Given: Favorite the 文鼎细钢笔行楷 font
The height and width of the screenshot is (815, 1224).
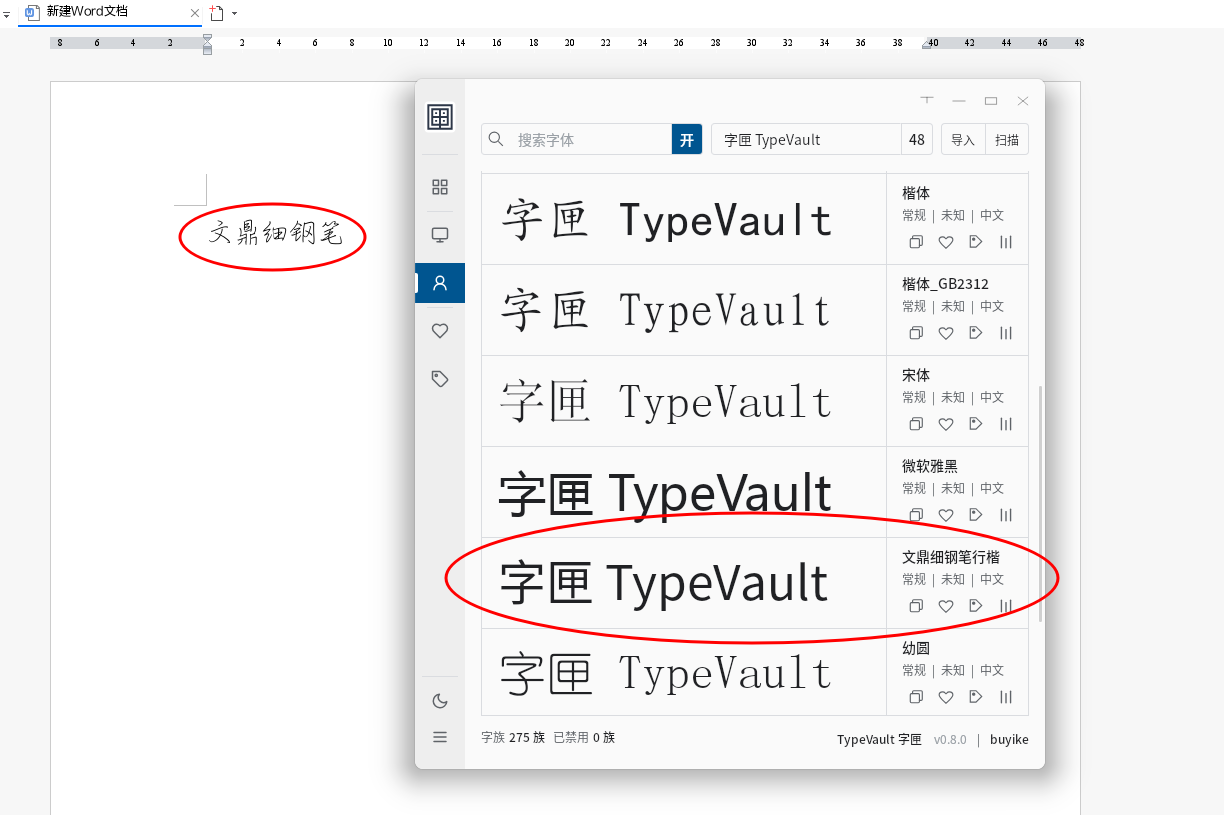Looking at the screenshot, I should click(x=946, y=606).
